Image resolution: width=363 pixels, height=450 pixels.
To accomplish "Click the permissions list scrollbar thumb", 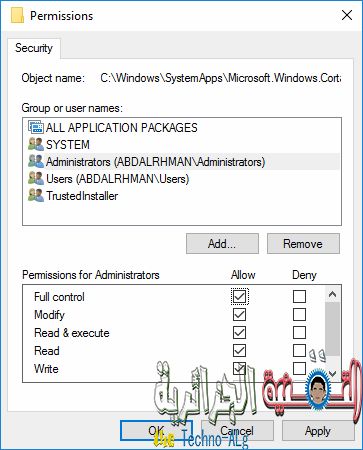I will coord(332,329).
